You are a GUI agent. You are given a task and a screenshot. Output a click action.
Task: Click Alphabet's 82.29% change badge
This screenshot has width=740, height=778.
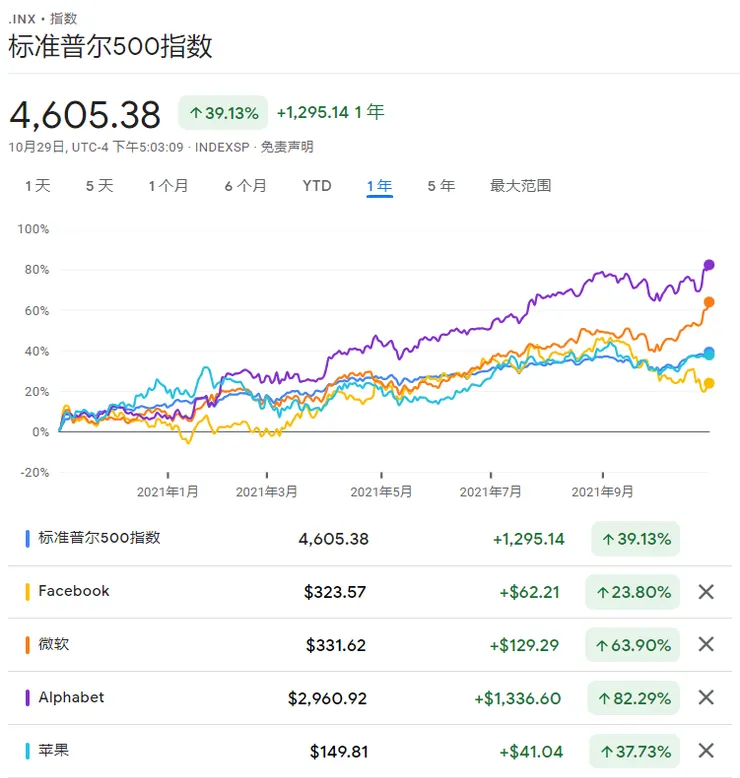point(634,698)
